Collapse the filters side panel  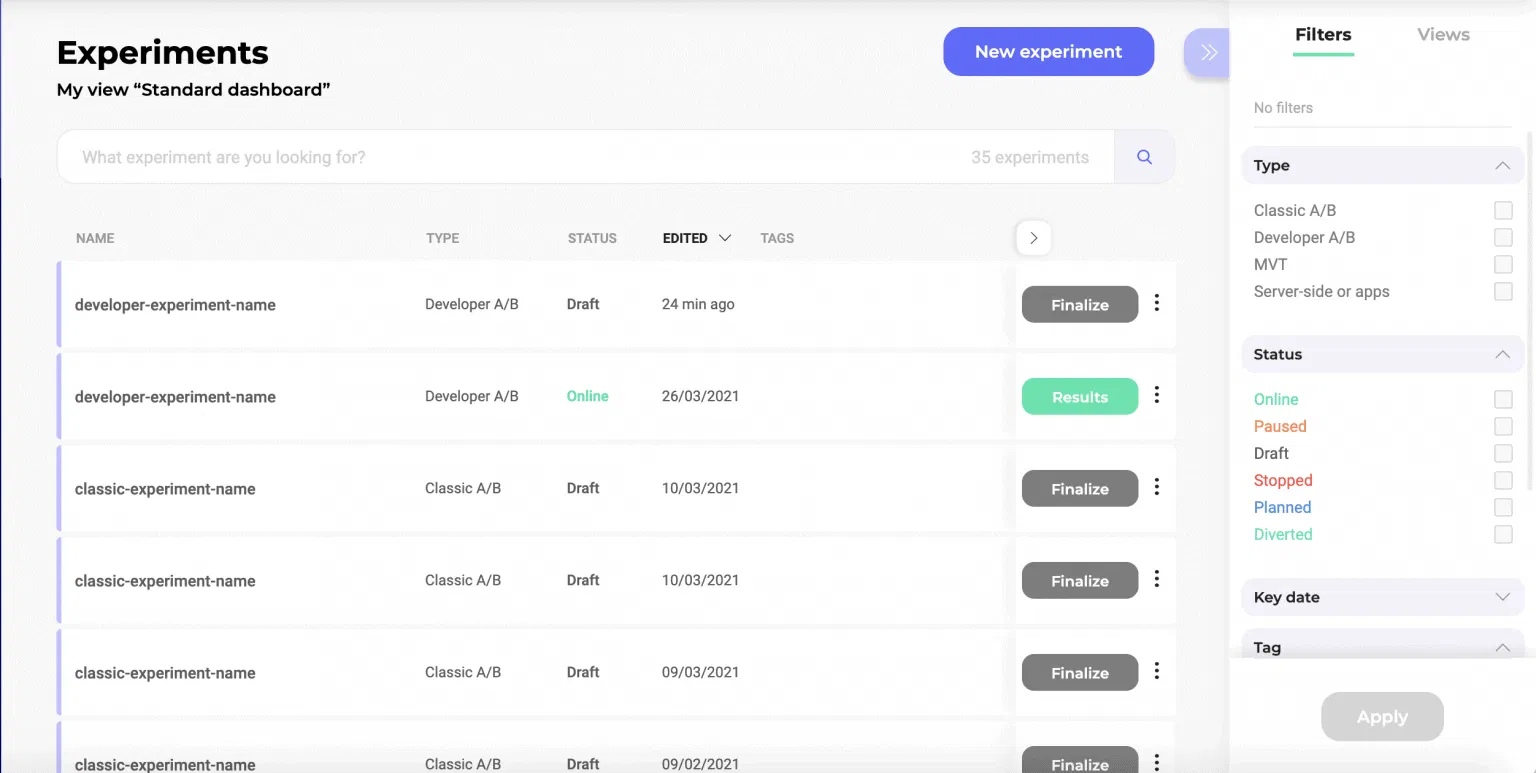(1208, 53)
